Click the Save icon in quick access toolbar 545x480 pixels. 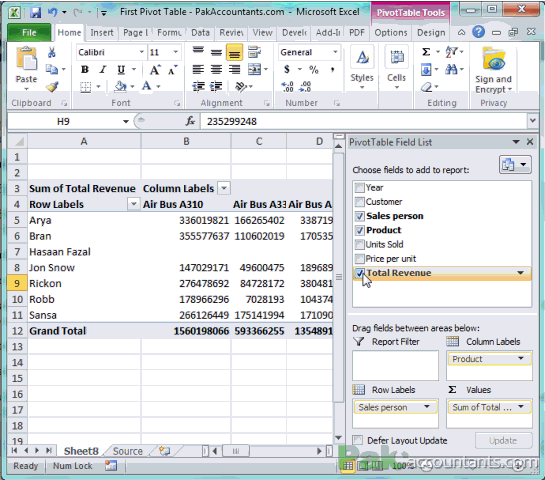tap(35, 13)
